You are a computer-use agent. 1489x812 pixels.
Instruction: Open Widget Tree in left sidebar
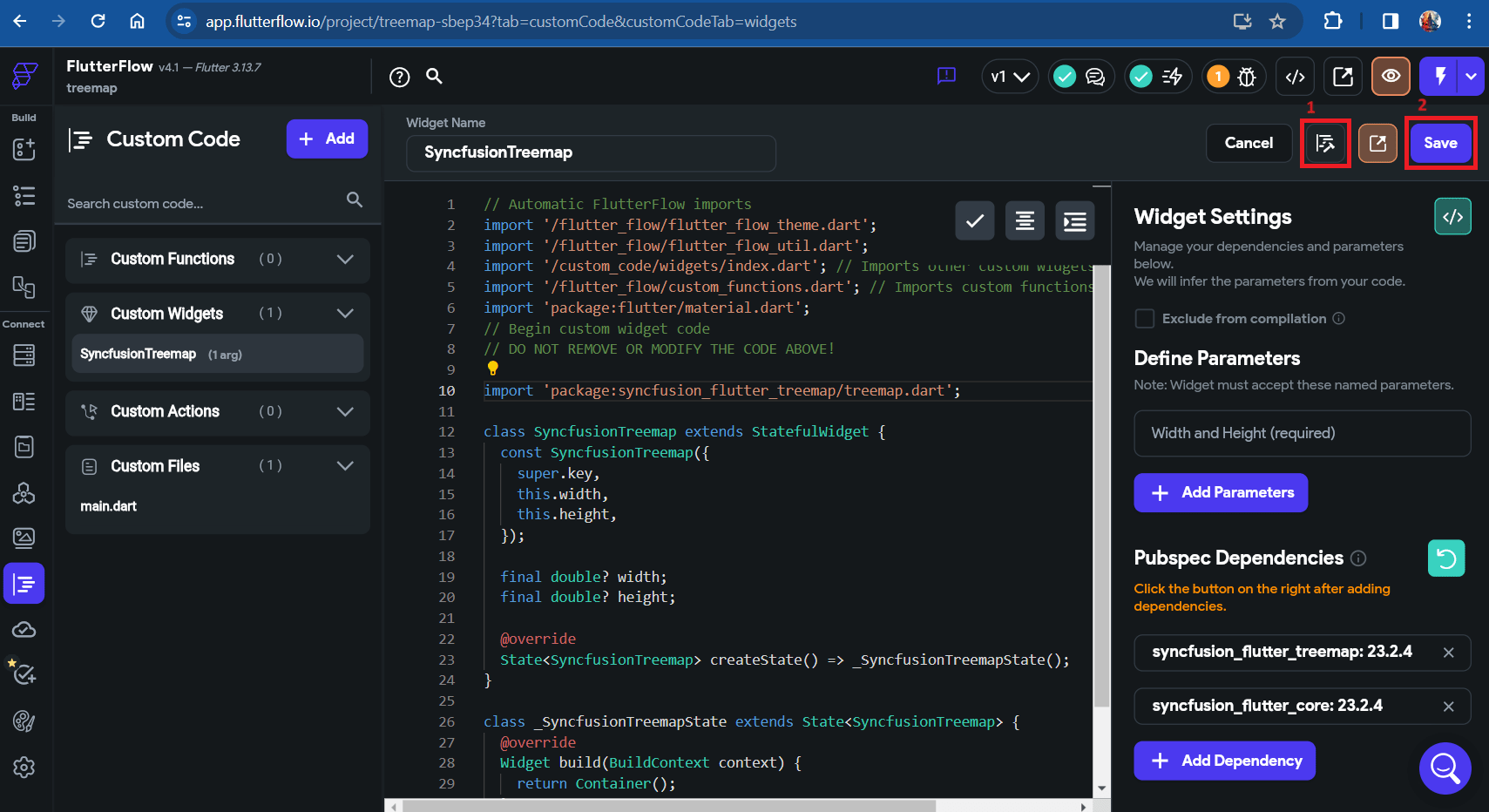(24, 195)
